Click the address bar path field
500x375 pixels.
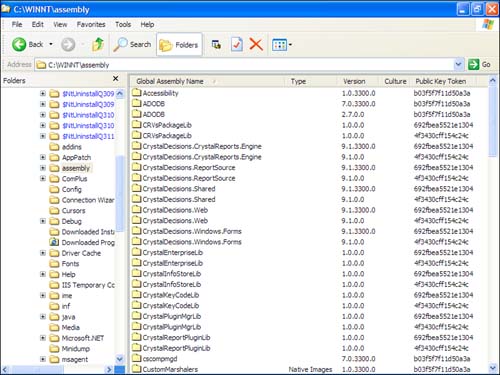pos(245,65)
